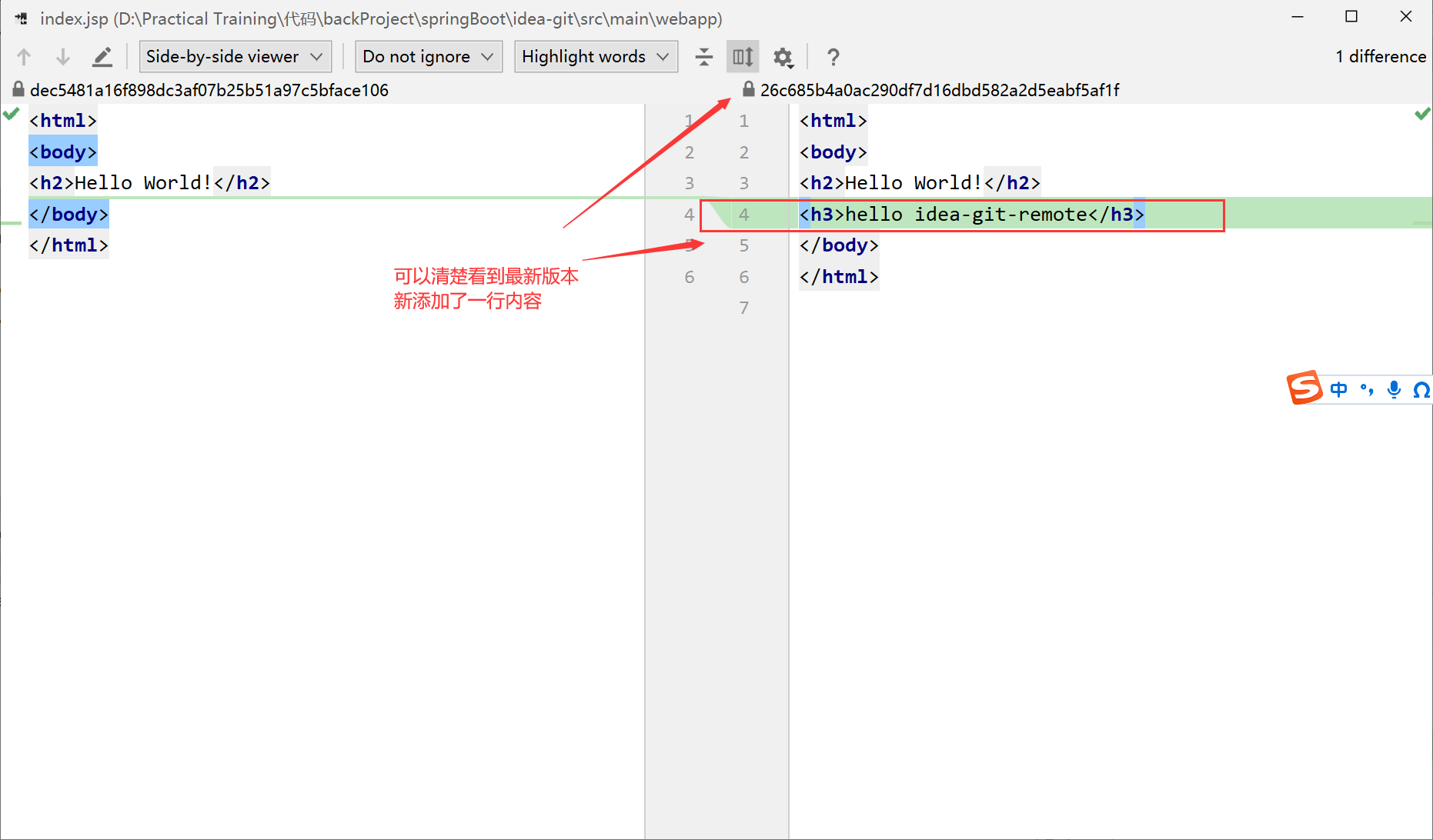Click the lock icon beside dec5481 revision
1433x840 pixels.
pos(18,89)
